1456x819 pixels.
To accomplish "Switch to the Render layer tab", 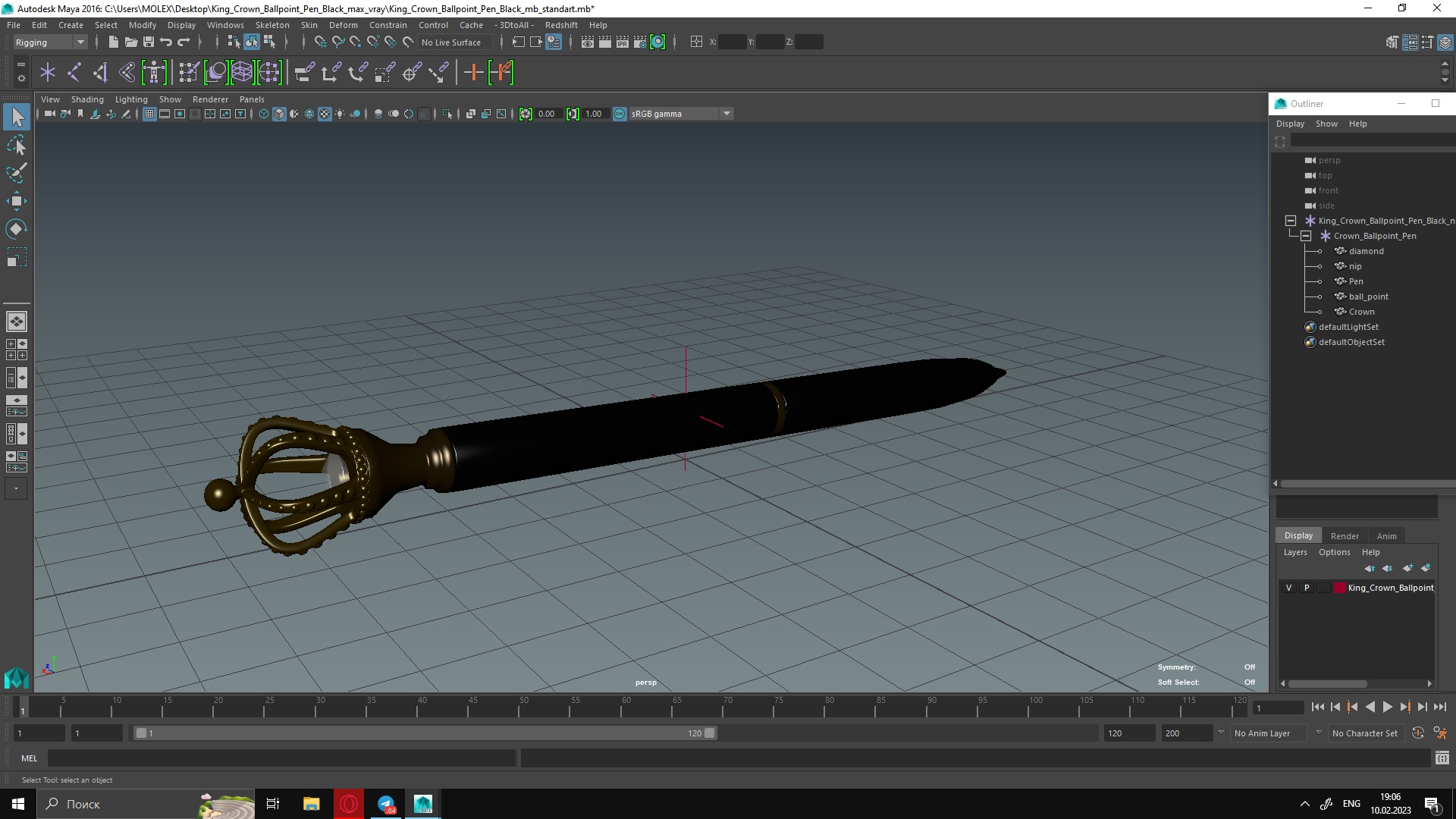I will pos(1344,535).
